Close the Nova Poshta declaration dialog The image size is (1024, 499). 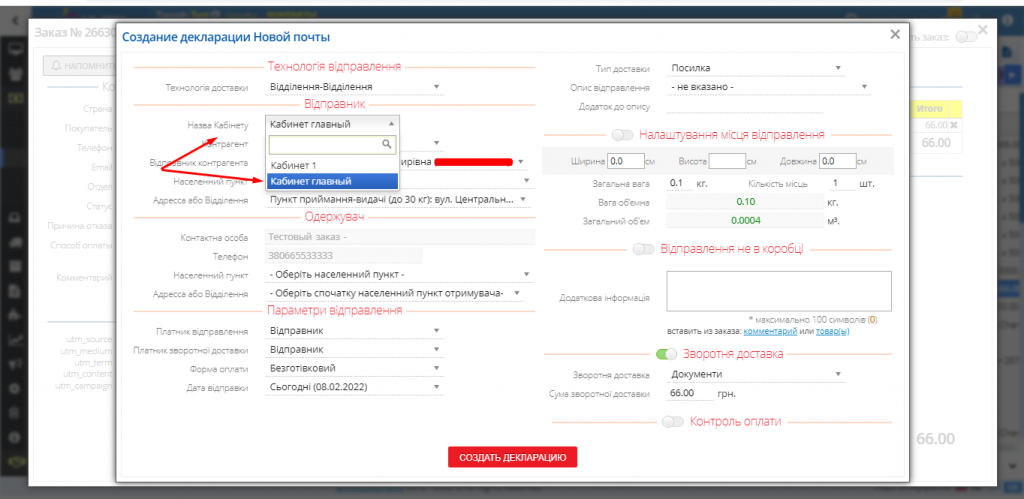coord(895,35)
